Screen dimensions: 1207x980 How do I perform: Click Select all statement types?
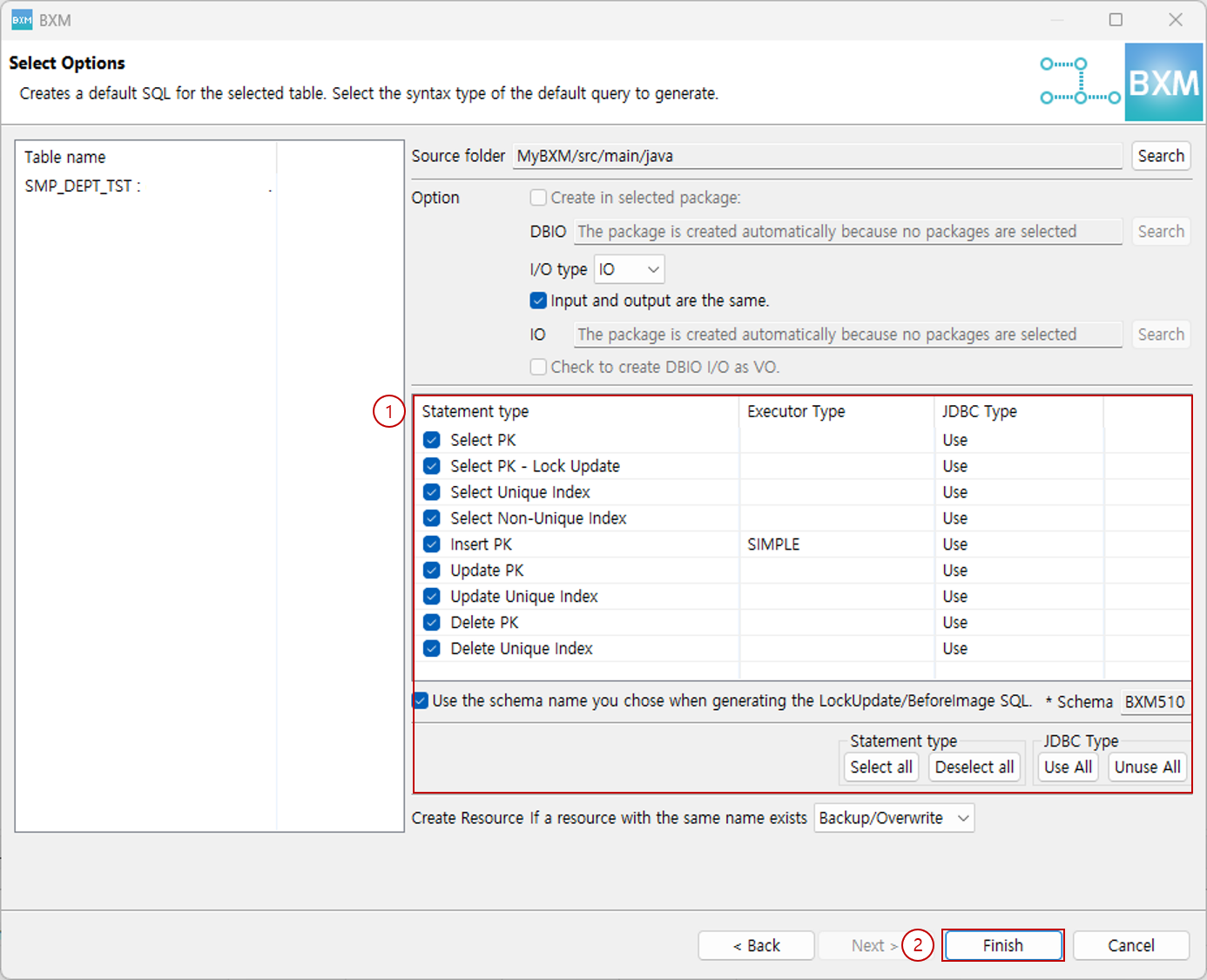click(x=880, y=767)
